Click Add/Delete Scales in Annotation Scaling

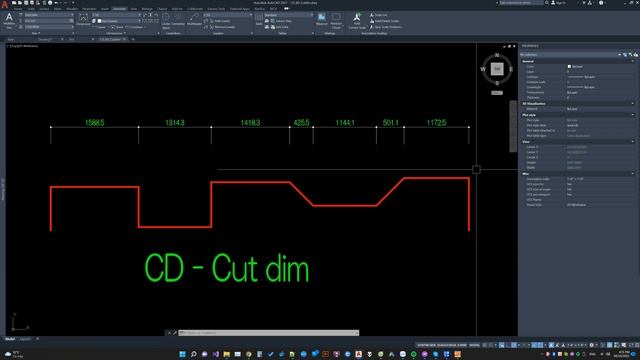(x=384, y=21)
